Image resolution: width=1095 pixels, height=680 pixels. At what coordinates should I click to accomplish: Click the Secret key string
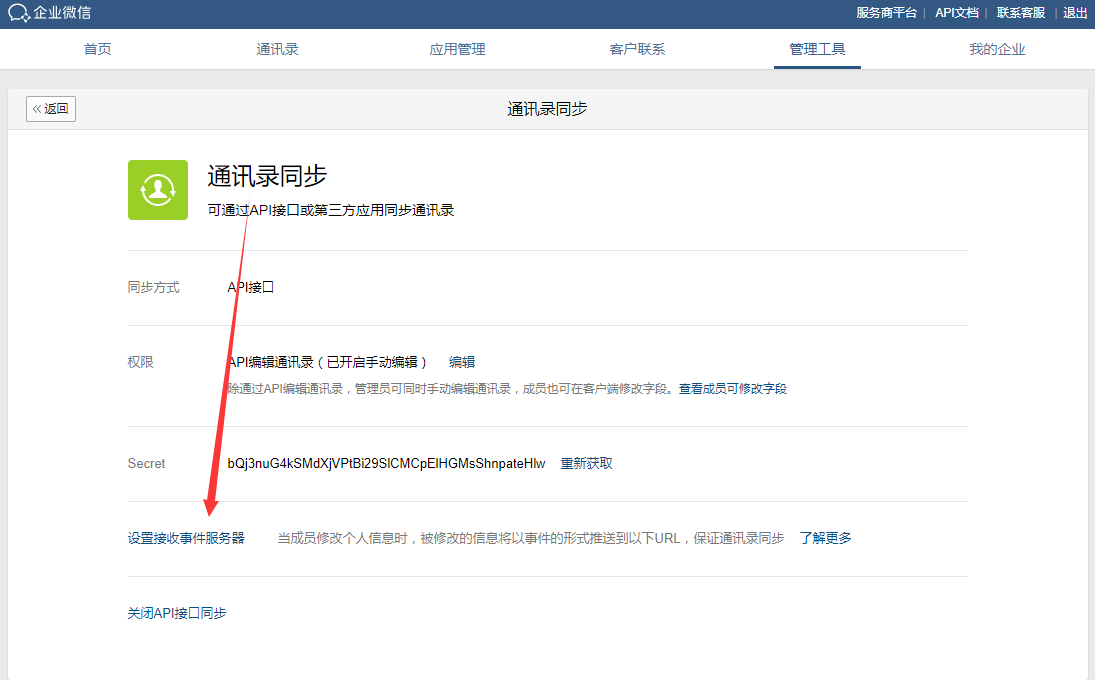coord(386,463)
